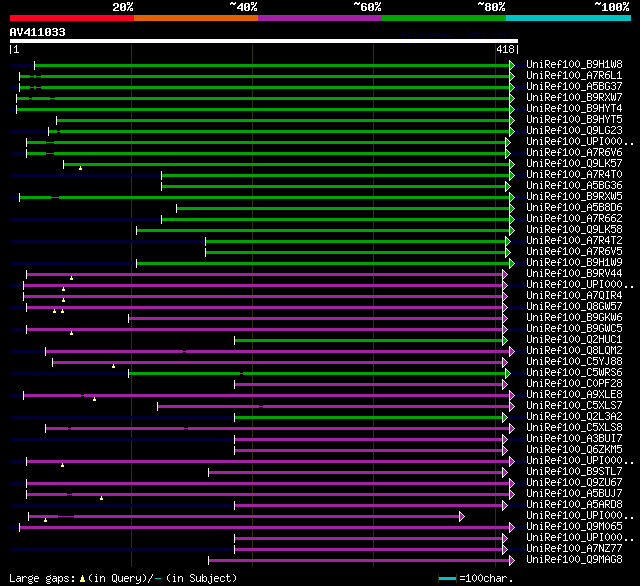Select the UniRef100_Q9LK58 label
This screenshot has width=640, height=586.
(574, 230)
